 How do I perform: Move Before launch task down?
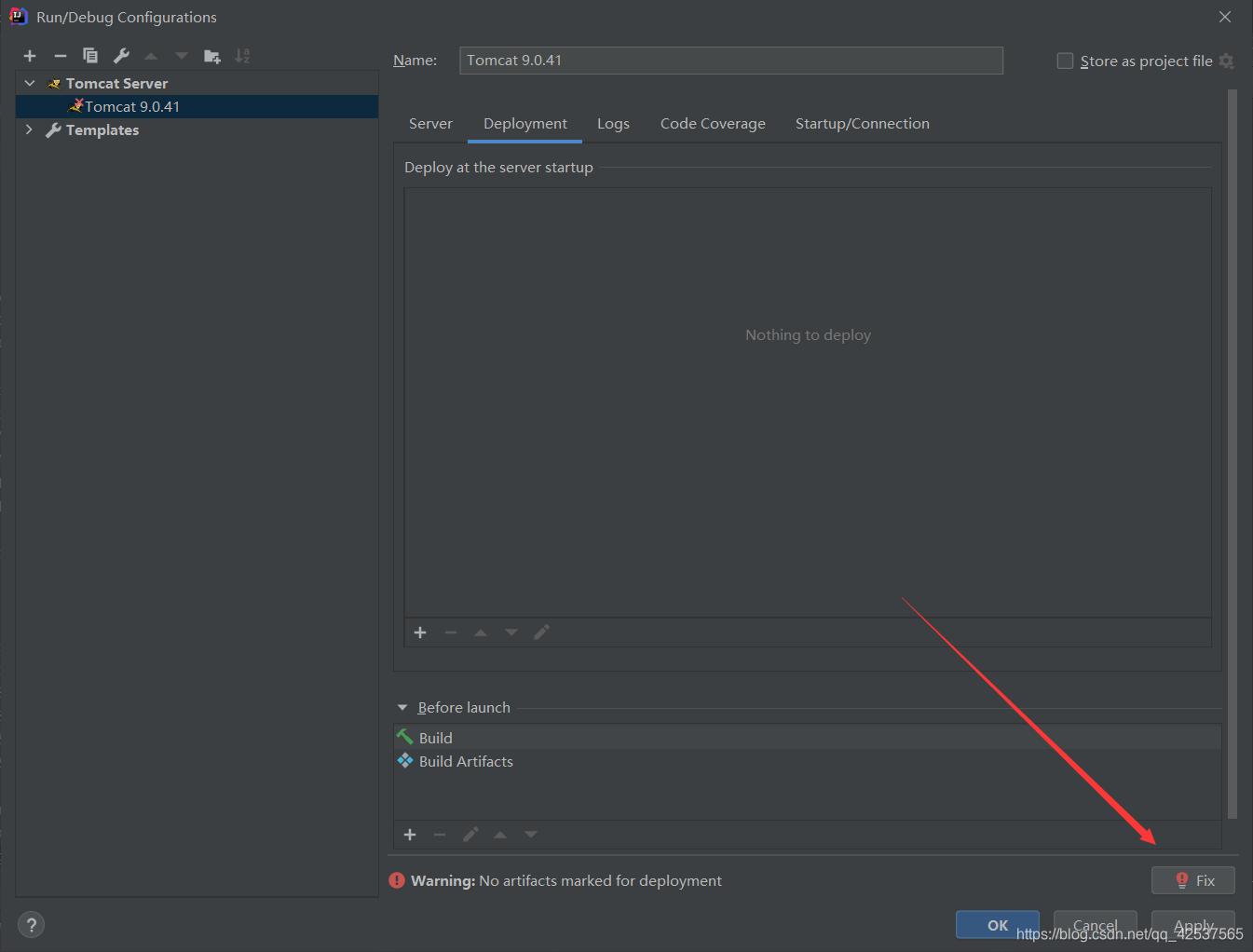pos(531,835)
